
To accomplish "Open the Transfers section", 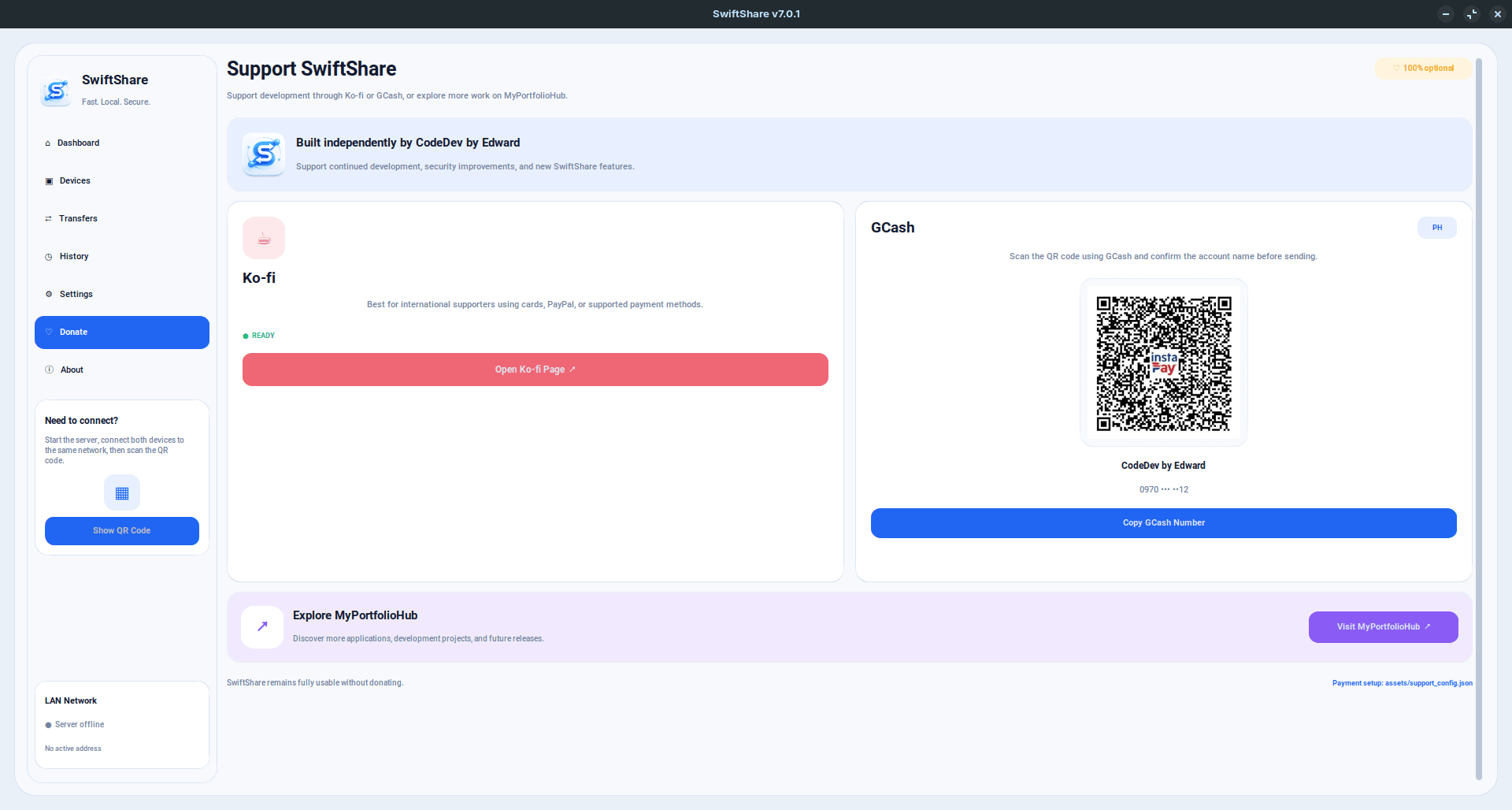I will pyautogui.click(x=122, y=219).
